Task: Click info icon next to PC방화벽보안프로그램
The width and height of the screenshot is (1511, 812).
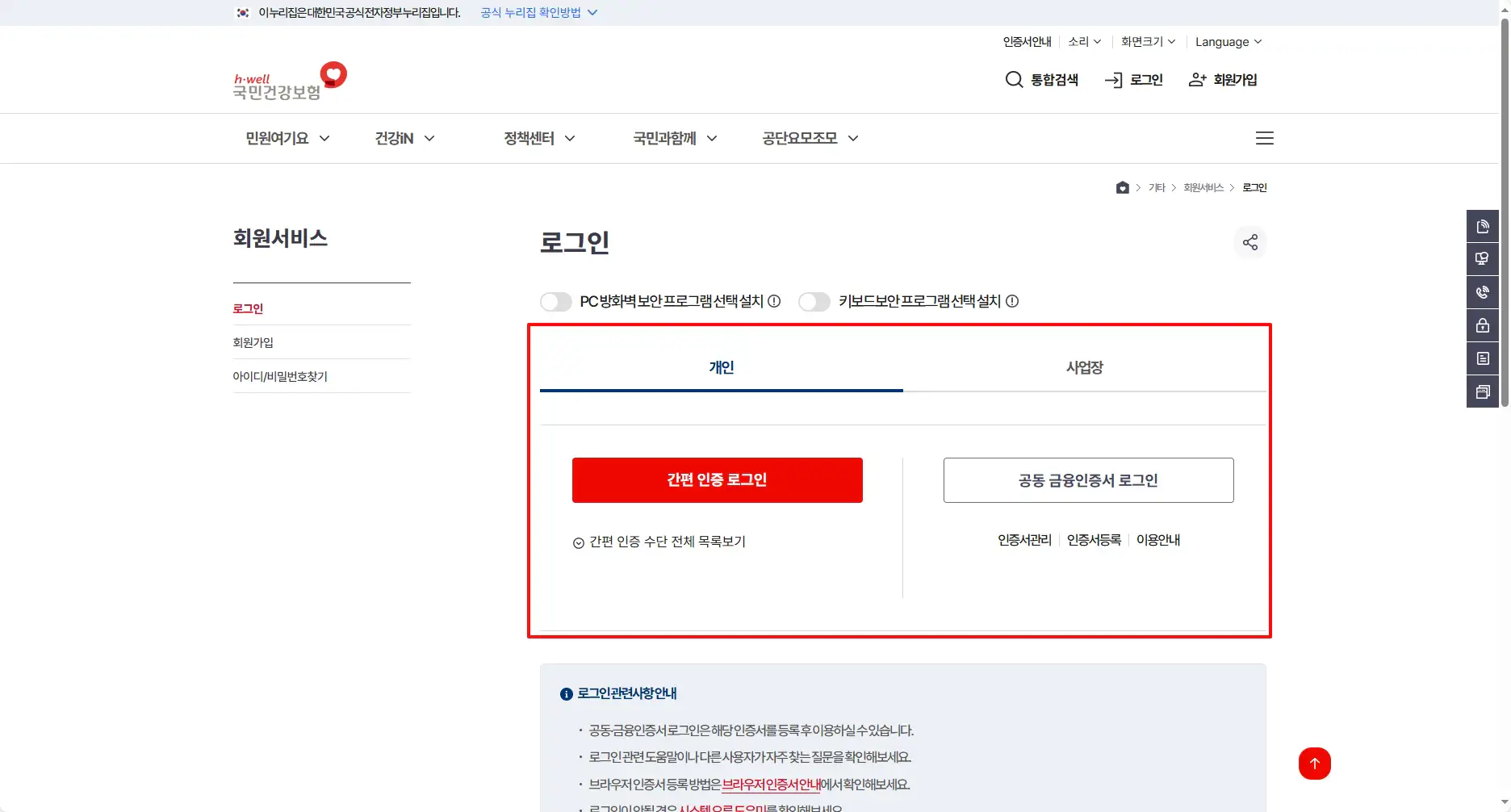Action: click(774, 301)
